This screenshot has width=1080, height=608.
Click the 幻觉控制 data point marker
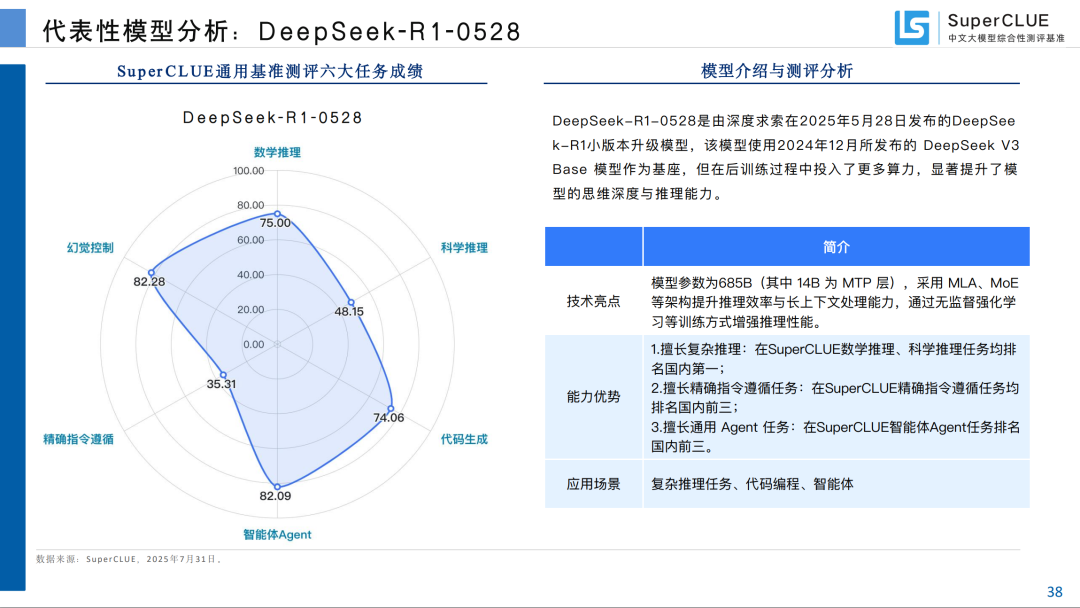151,272
